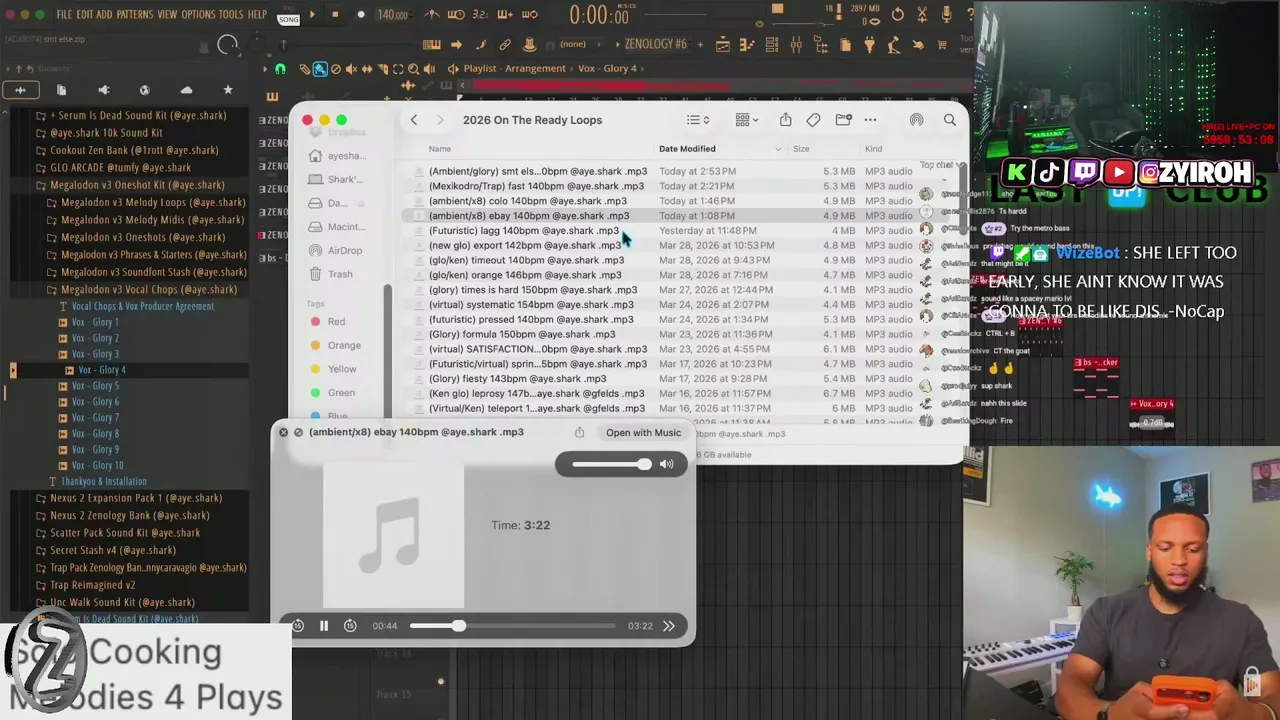Open browser starred favorites tab

228,91
